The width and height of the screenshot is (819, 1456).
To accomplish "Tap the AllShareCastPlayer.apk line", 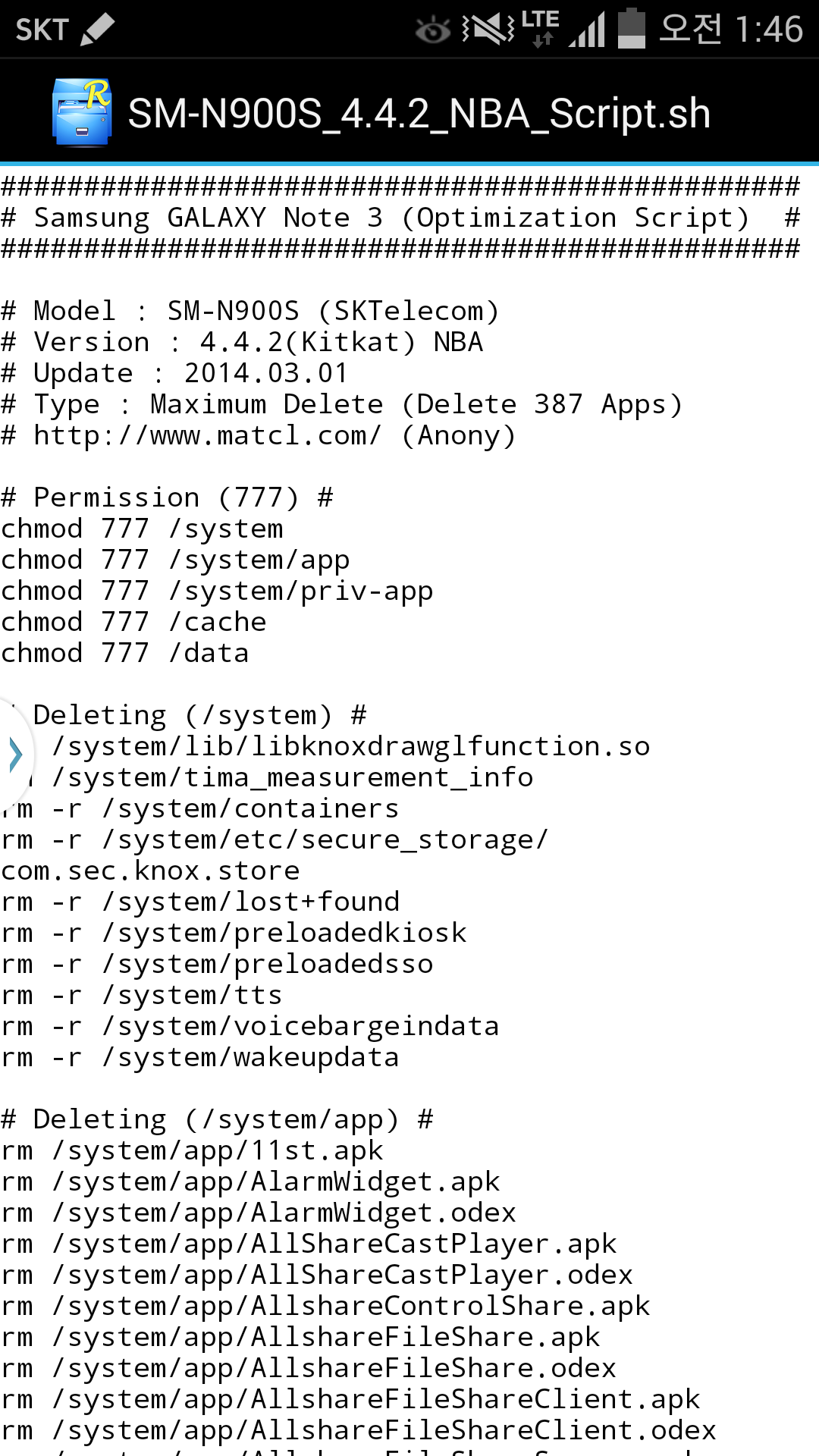I will pyautogui.click(x=309, y=1244).
